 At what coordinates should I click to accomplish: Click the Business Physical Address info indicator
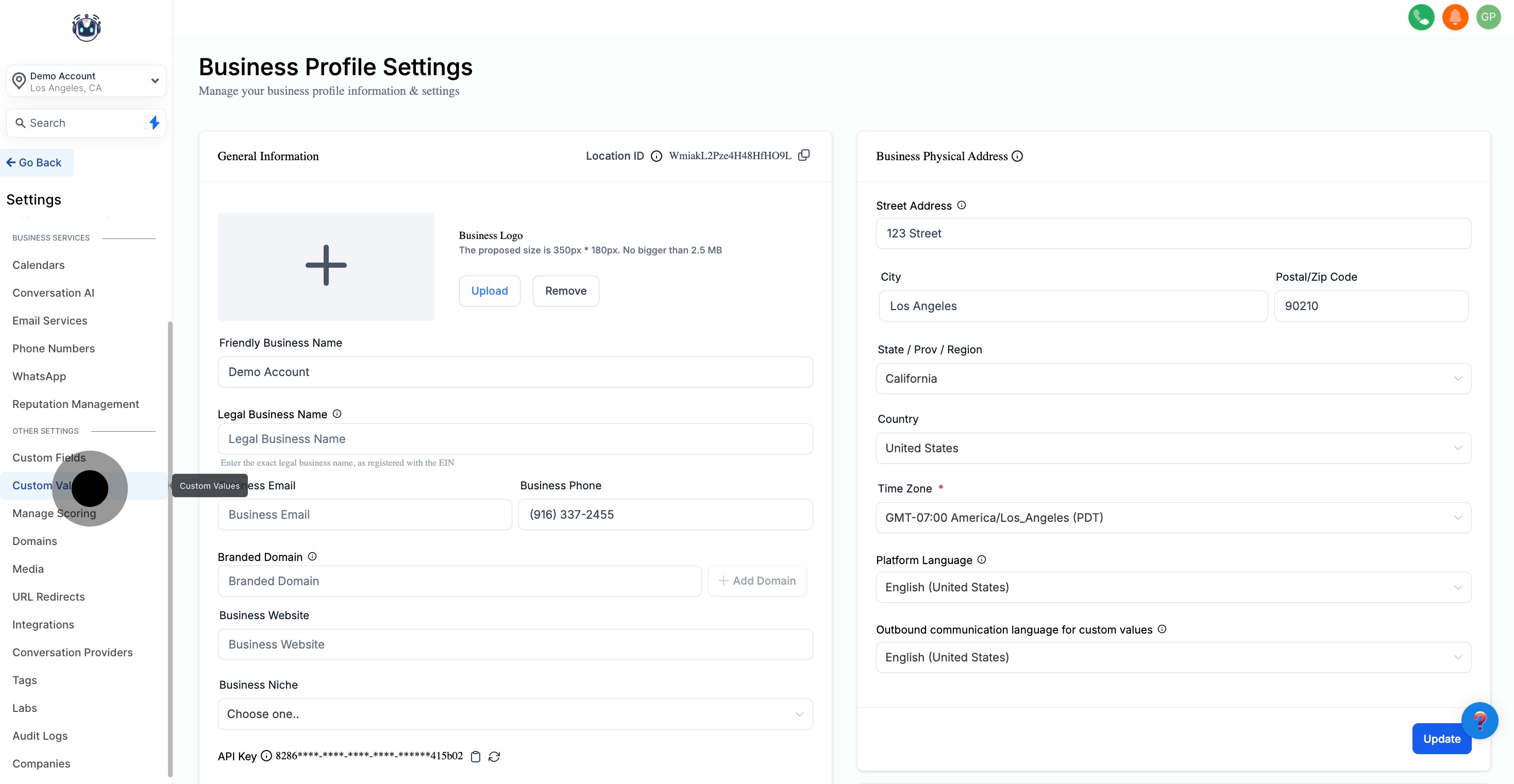click(1017, 156)
